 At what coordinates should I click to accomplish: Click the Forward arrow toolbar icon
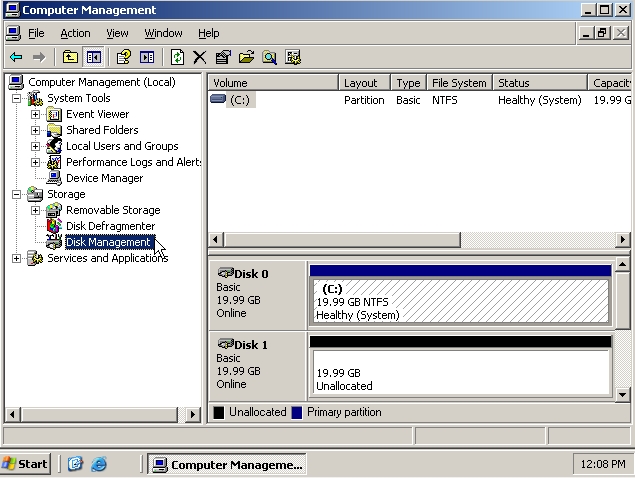point(39,57)
